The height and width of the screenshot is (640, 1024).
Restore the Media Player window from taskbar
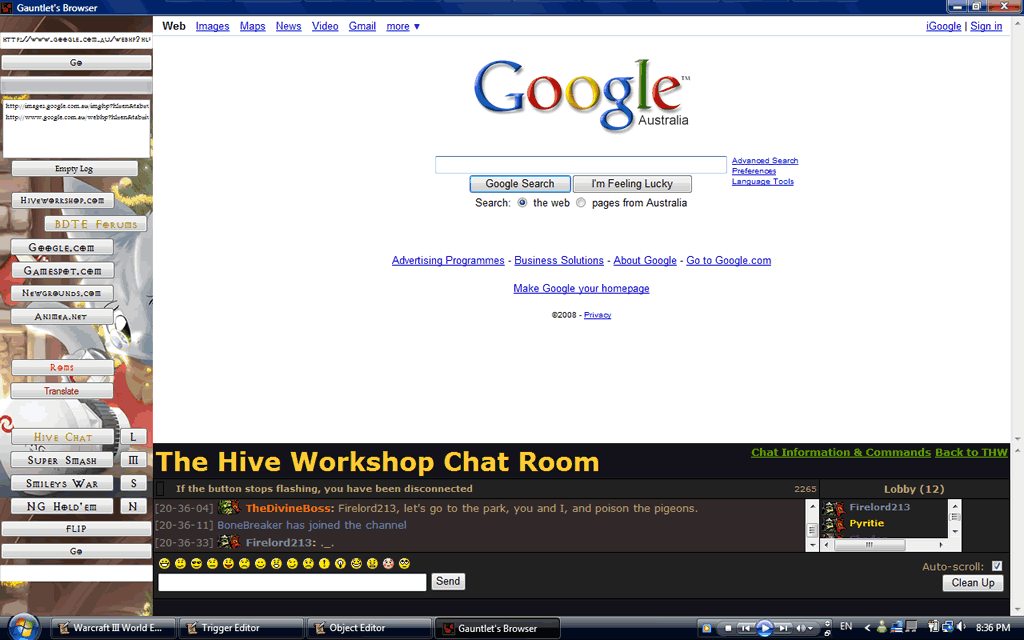[827, 633]
